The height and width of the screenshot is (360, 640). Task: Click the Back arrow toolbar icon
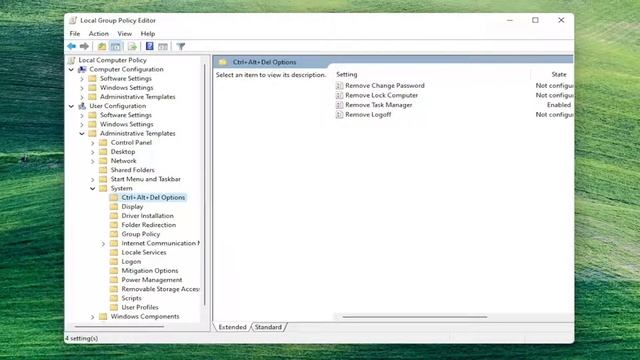72,46
